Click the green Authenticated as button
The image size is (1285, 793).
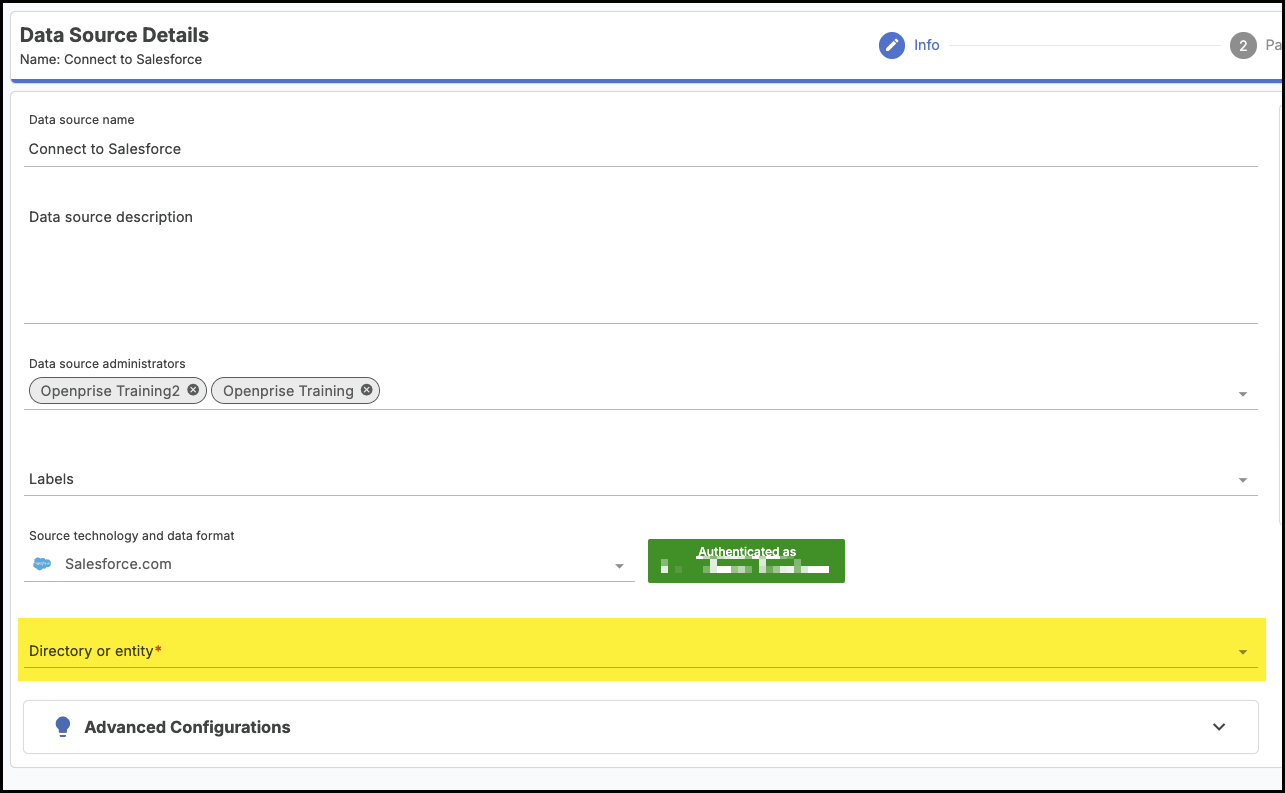pos(746,561)
